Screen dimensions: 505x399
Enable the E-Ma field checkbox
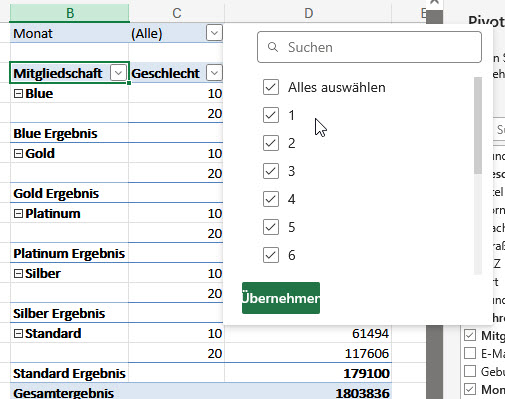coord(470,353)
